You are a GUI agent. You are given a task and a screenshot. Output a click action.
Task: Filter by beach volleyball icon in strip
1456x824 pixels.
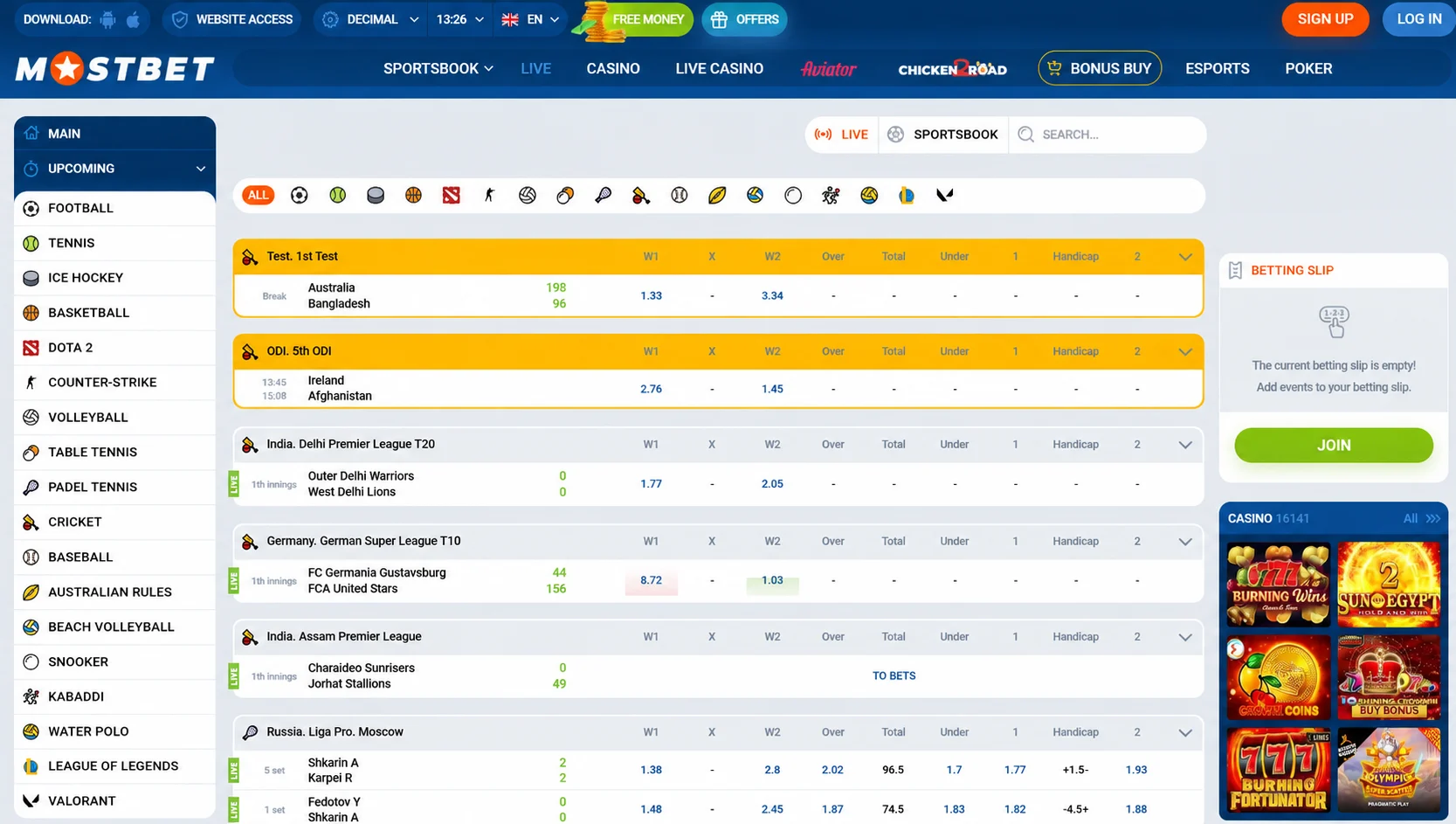click(x=756, y=196)
